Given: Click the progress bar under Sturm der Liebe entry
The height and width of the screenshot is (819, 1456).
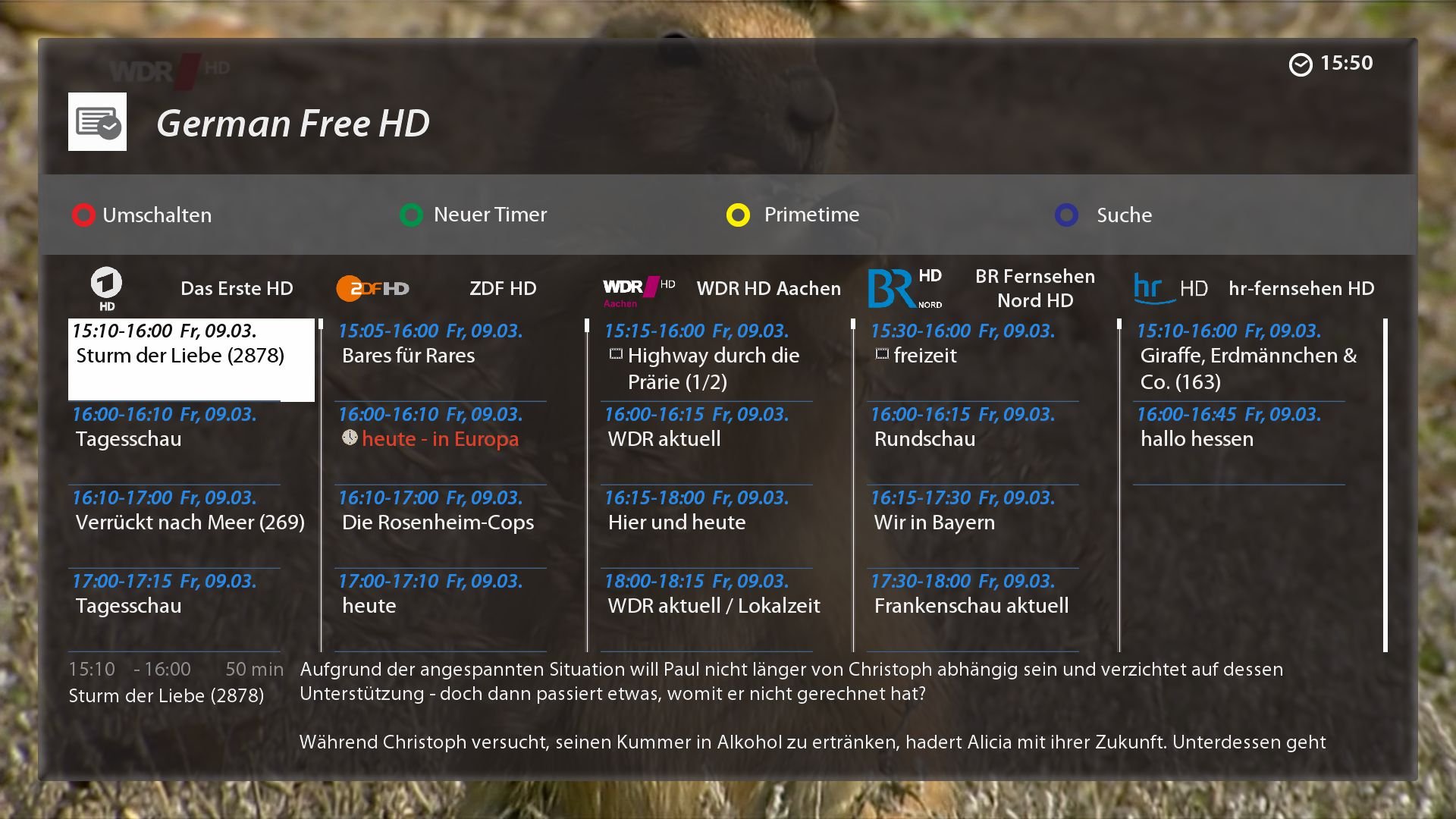Looking at the screenshot, I should [174, 400].
